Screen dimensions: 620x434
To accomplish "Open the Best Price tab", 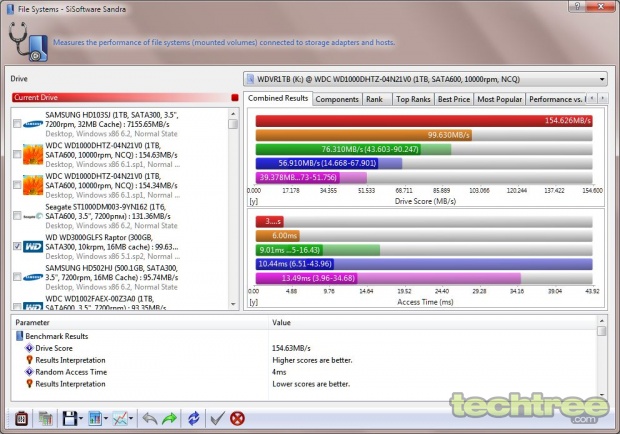I will pyautogui.click(x=454, y=100).
